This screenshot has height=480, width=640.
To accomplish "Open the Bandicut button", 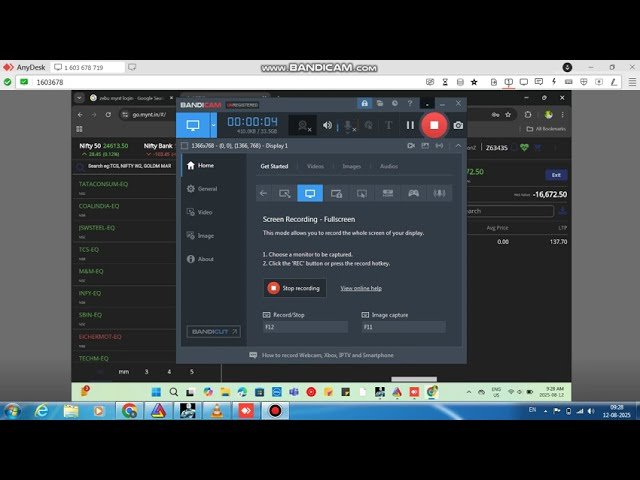I will click(213, 331).
